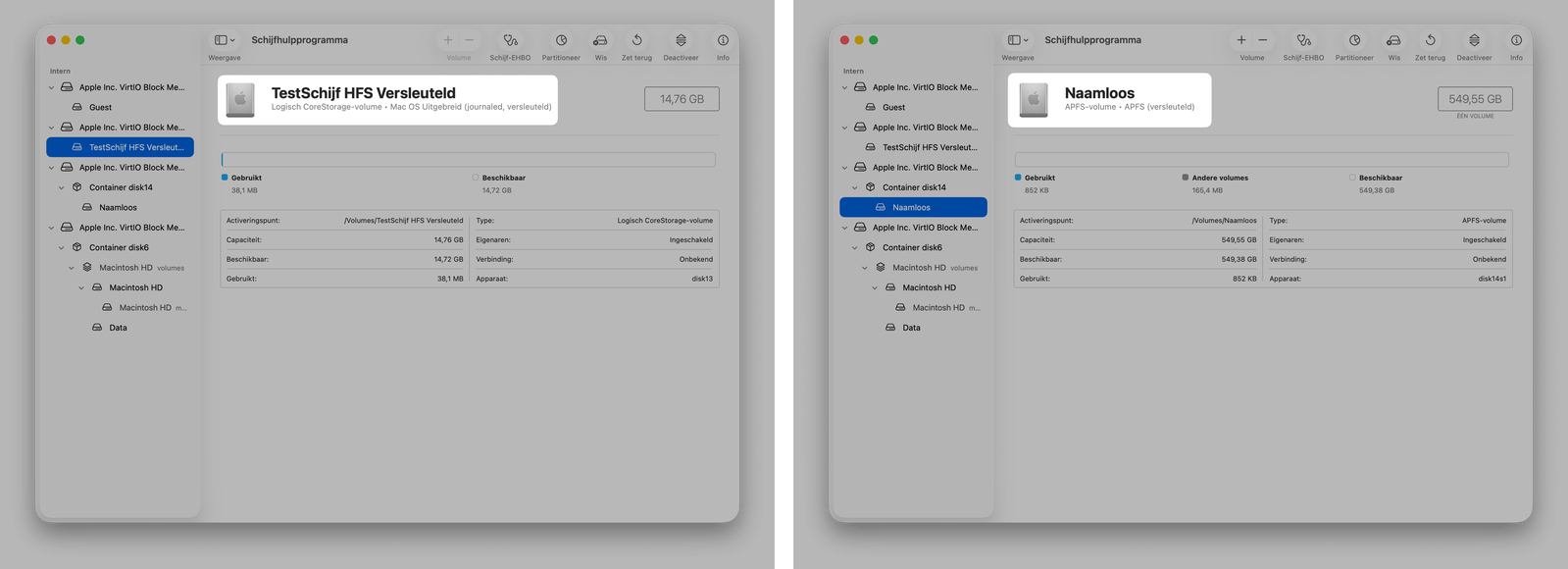Click TestSchijf HFS Versleuteld title heading
The image size is (1568, 569).
tap(363, 93)
